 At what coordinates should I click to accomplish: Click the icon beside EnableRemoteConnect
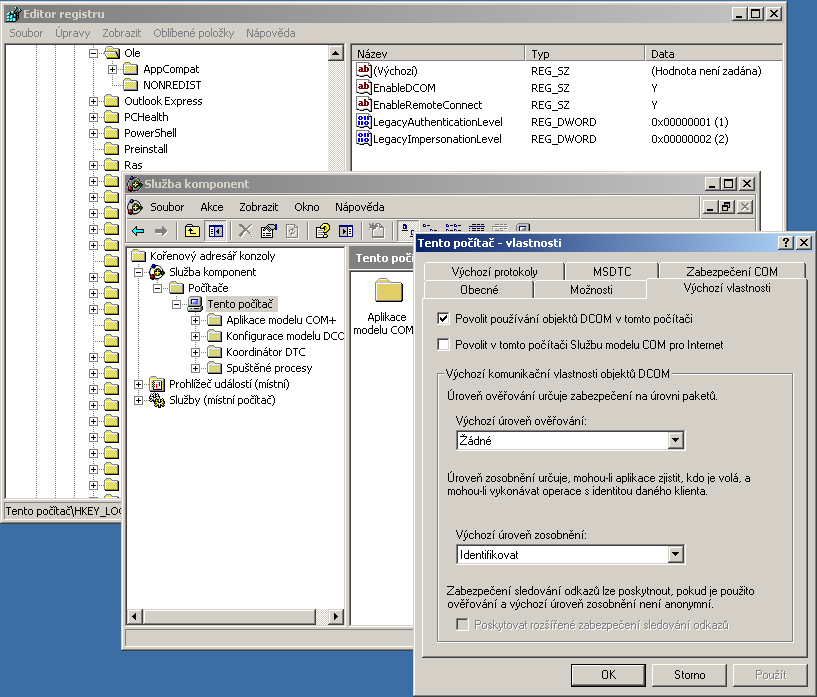pos(364,104)
